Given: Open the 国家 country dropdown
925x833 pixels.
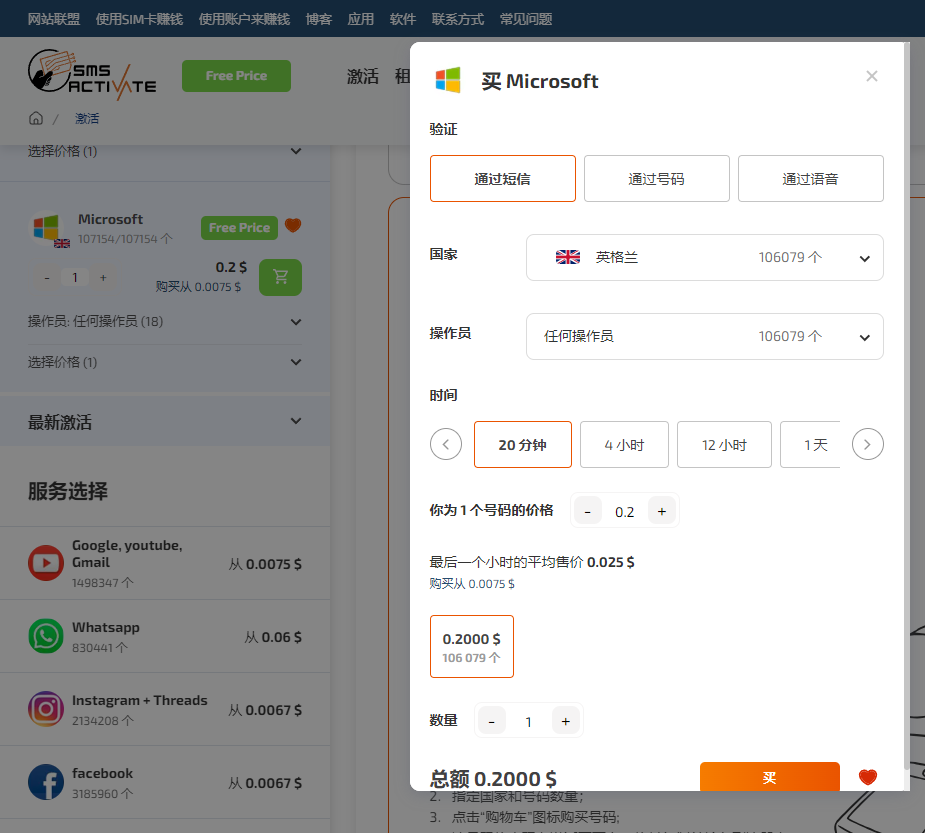Looking at the screenshot, I should (704, 258).
